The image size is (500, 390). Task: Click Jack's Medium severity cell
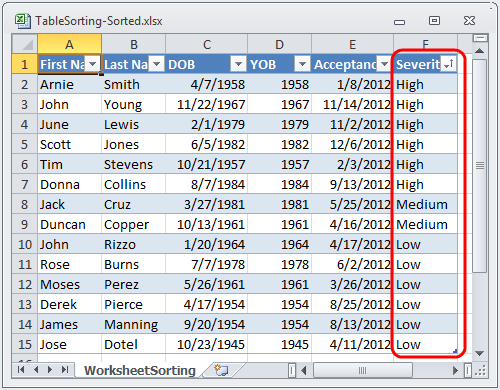(x=425, y=204)
